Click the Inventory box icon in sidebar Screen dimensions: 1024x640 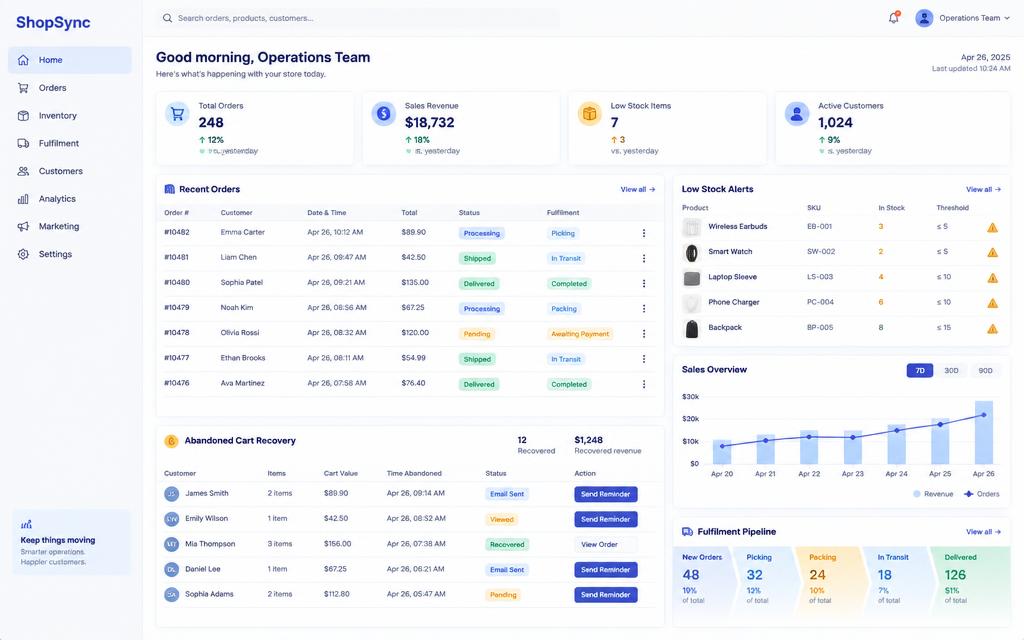(24, 116)
